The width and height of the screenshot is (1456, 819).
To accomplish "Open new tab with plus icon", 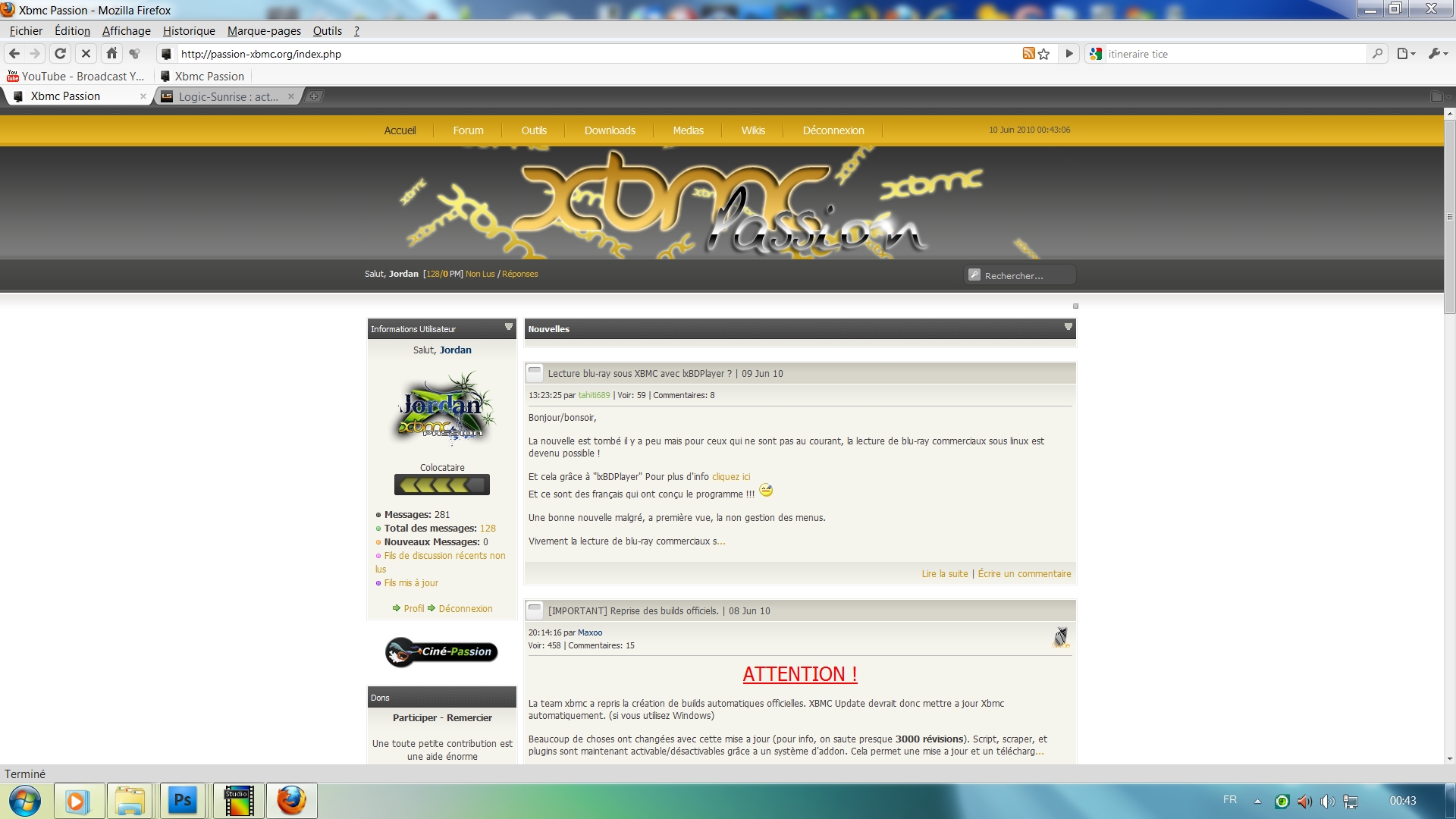I will tap(314, 96).
